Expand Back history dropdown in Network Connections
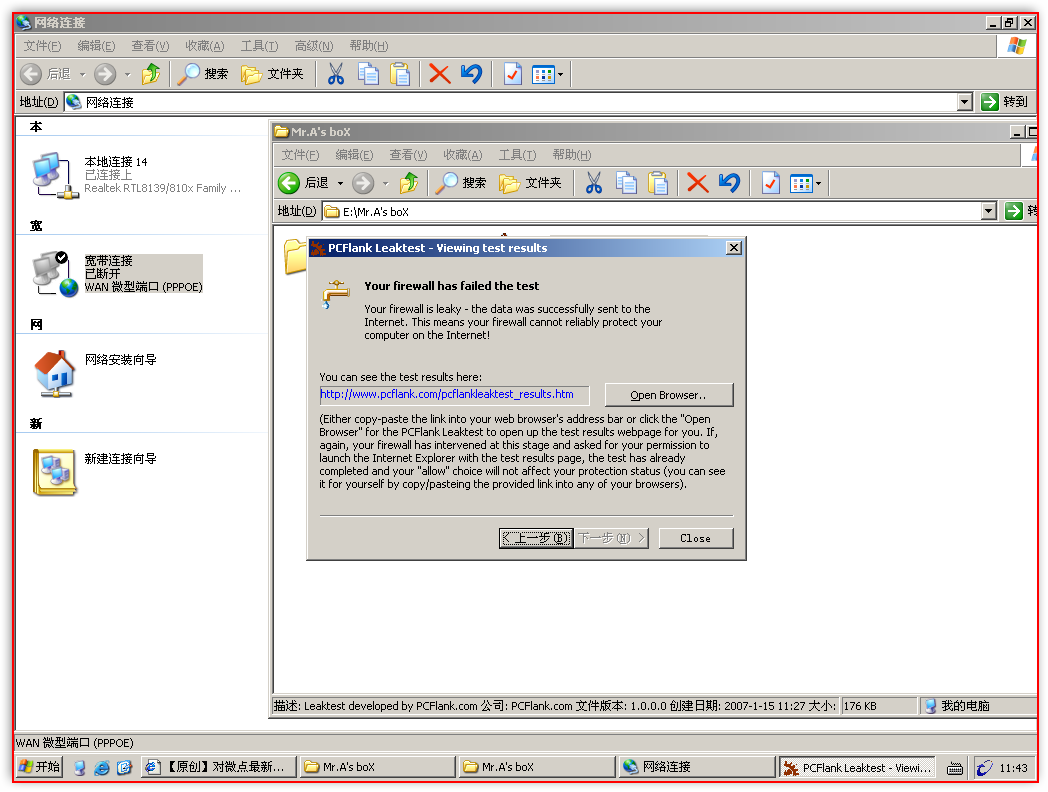Screen dimensions: 1048x792 coord(83,74)
